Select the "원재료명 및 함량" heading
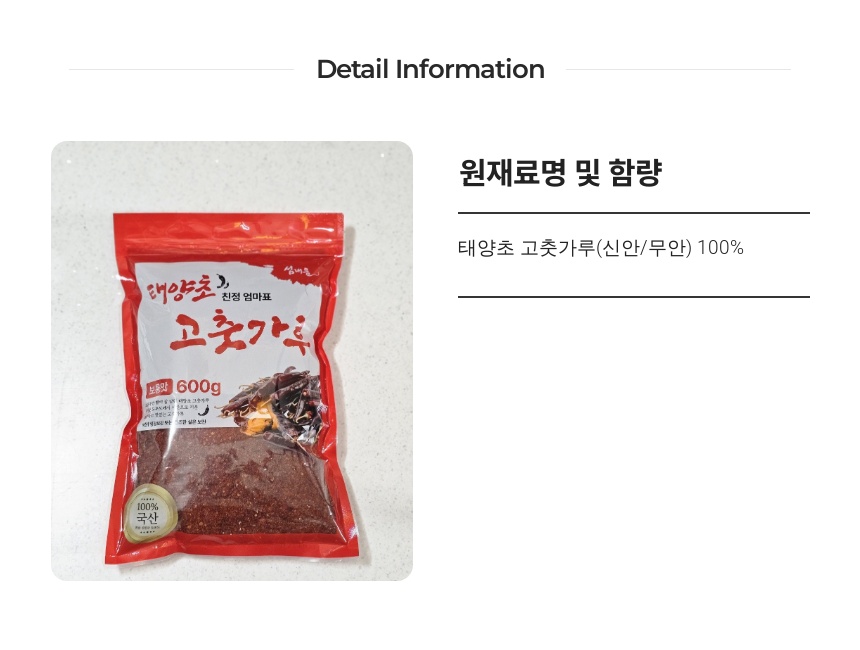 click(560, 173)
